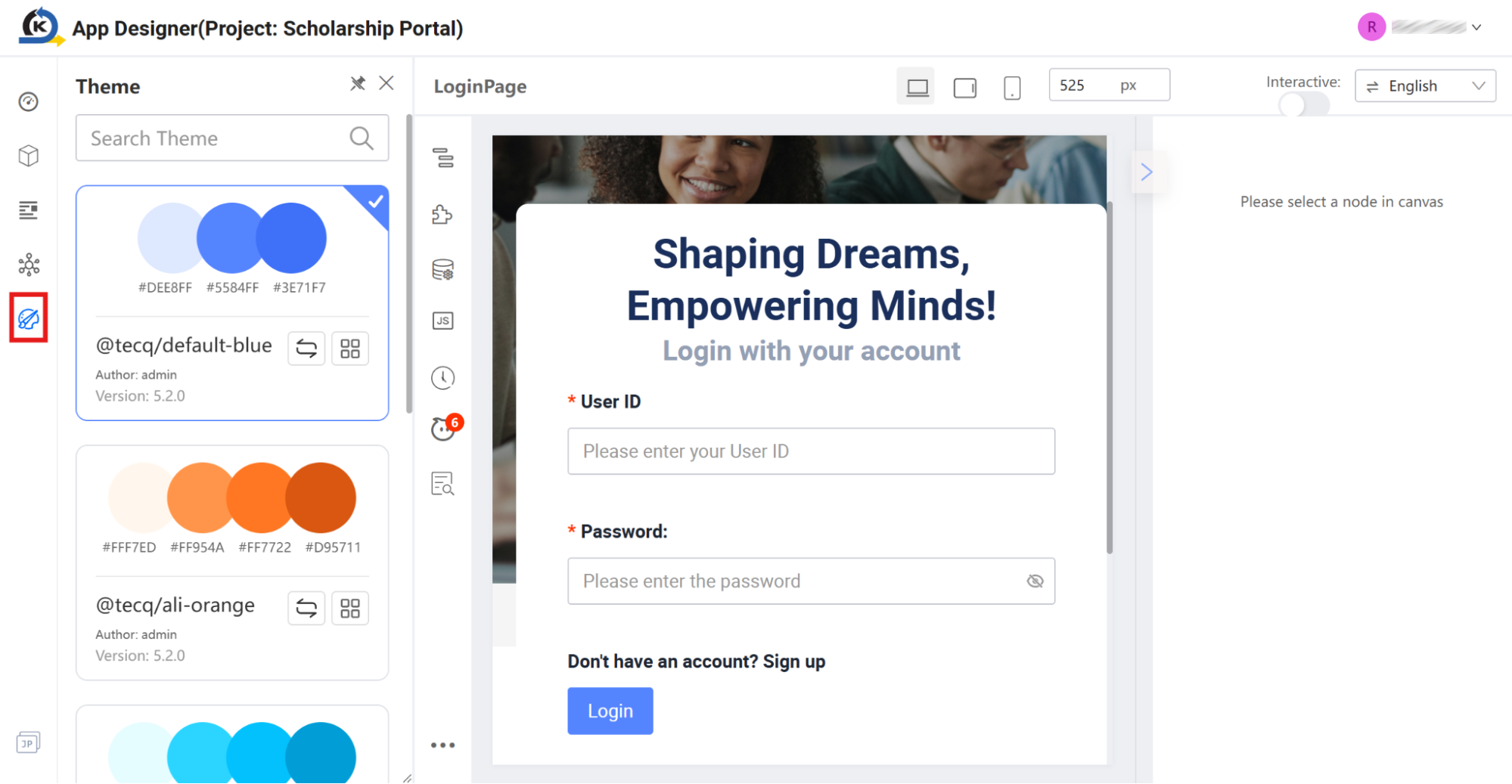Select the tecq/default-blue theme card
Image resolution: width=1512 pixels, height=784 pixels.
232,302
